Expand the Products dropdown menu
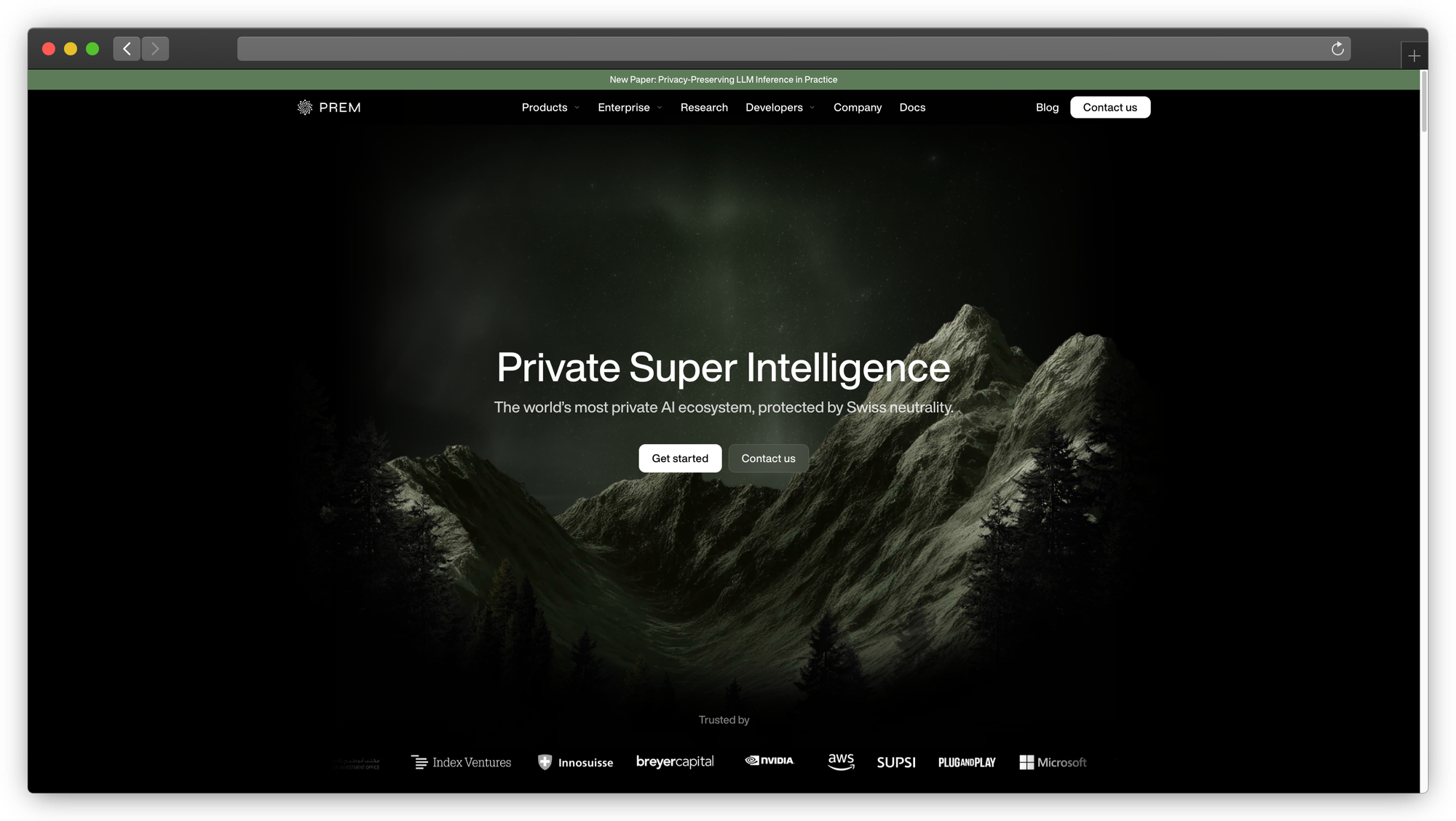1456x821 pixels. (x=550, y=108)
